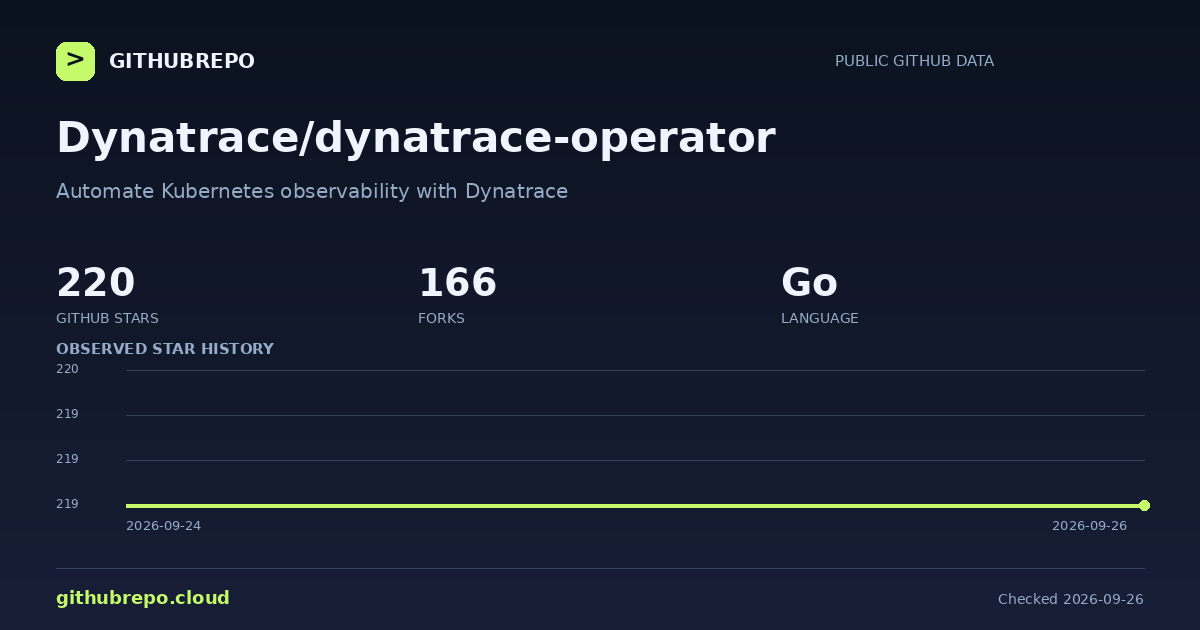Screen dimensions: 1200x630
Task: Click the GITHUBREPO brand name text
Action: click(182, 61)
